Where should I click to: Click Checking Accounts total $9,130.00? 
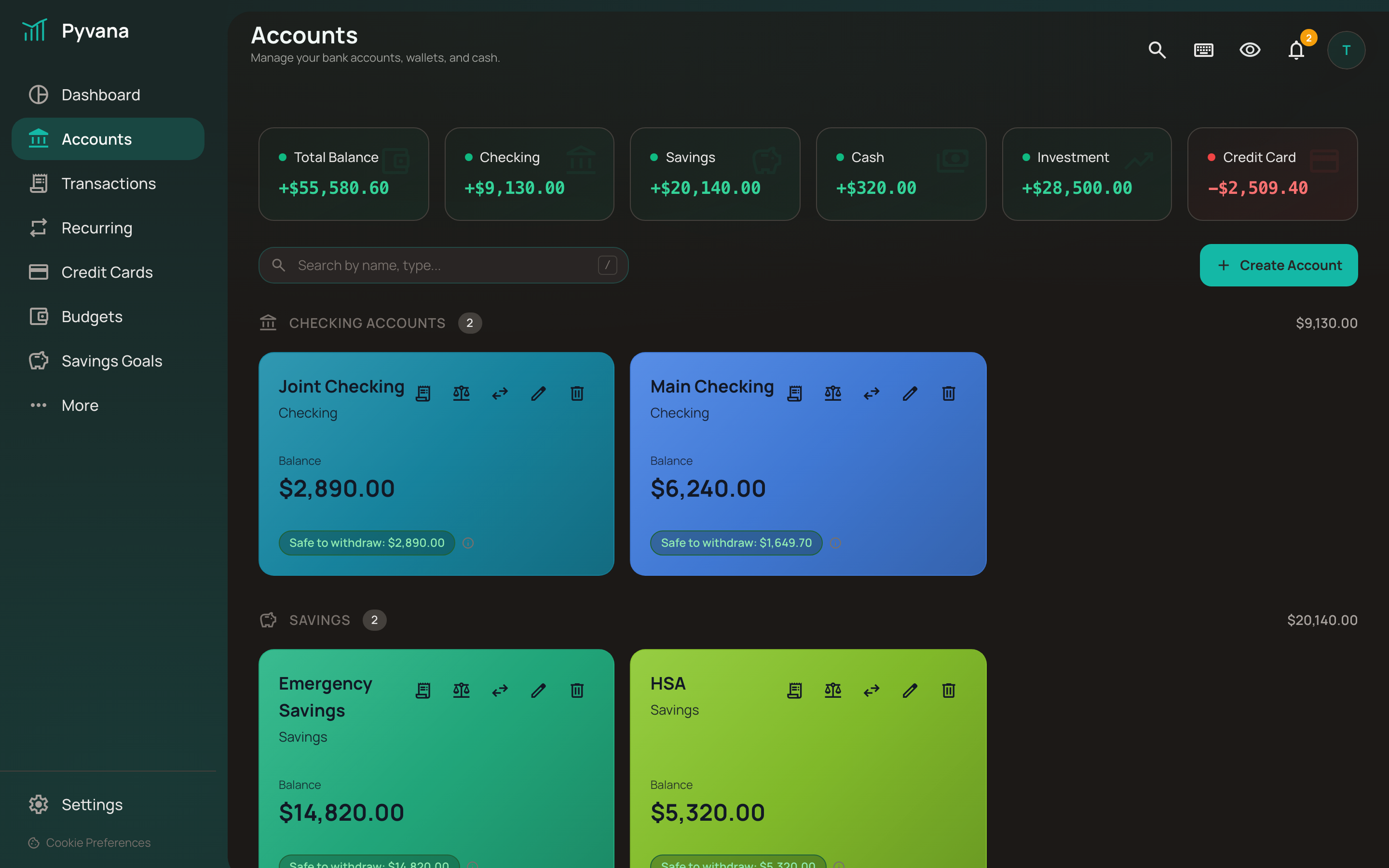click(x=1326, y=323)
